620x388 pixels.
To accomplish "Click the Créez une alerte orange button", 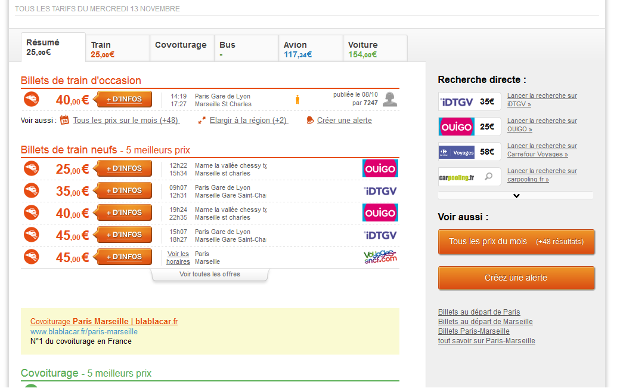I will tap(516, 278).
